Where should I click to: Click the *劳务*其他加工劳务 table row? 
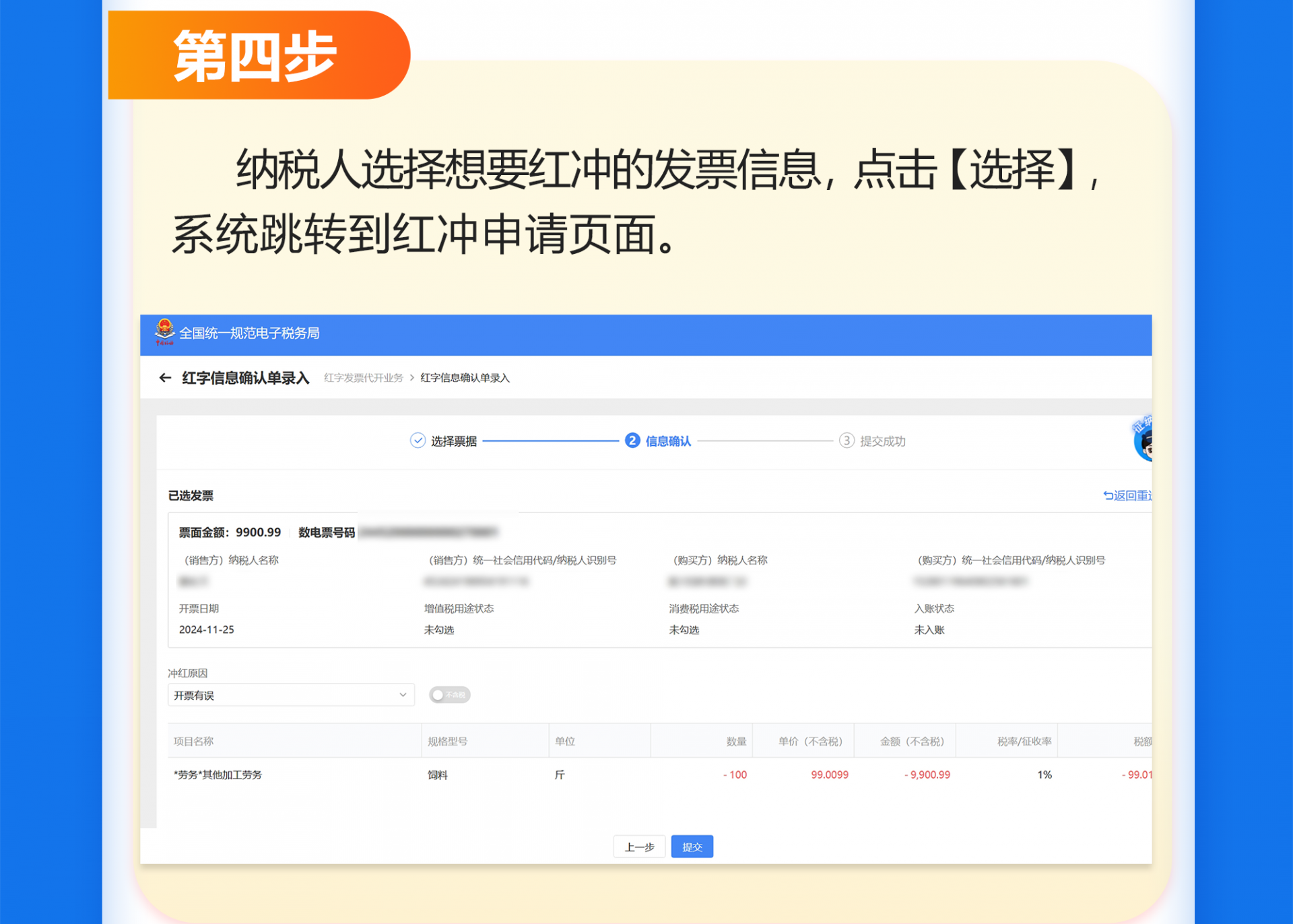(x=218, y=774)
